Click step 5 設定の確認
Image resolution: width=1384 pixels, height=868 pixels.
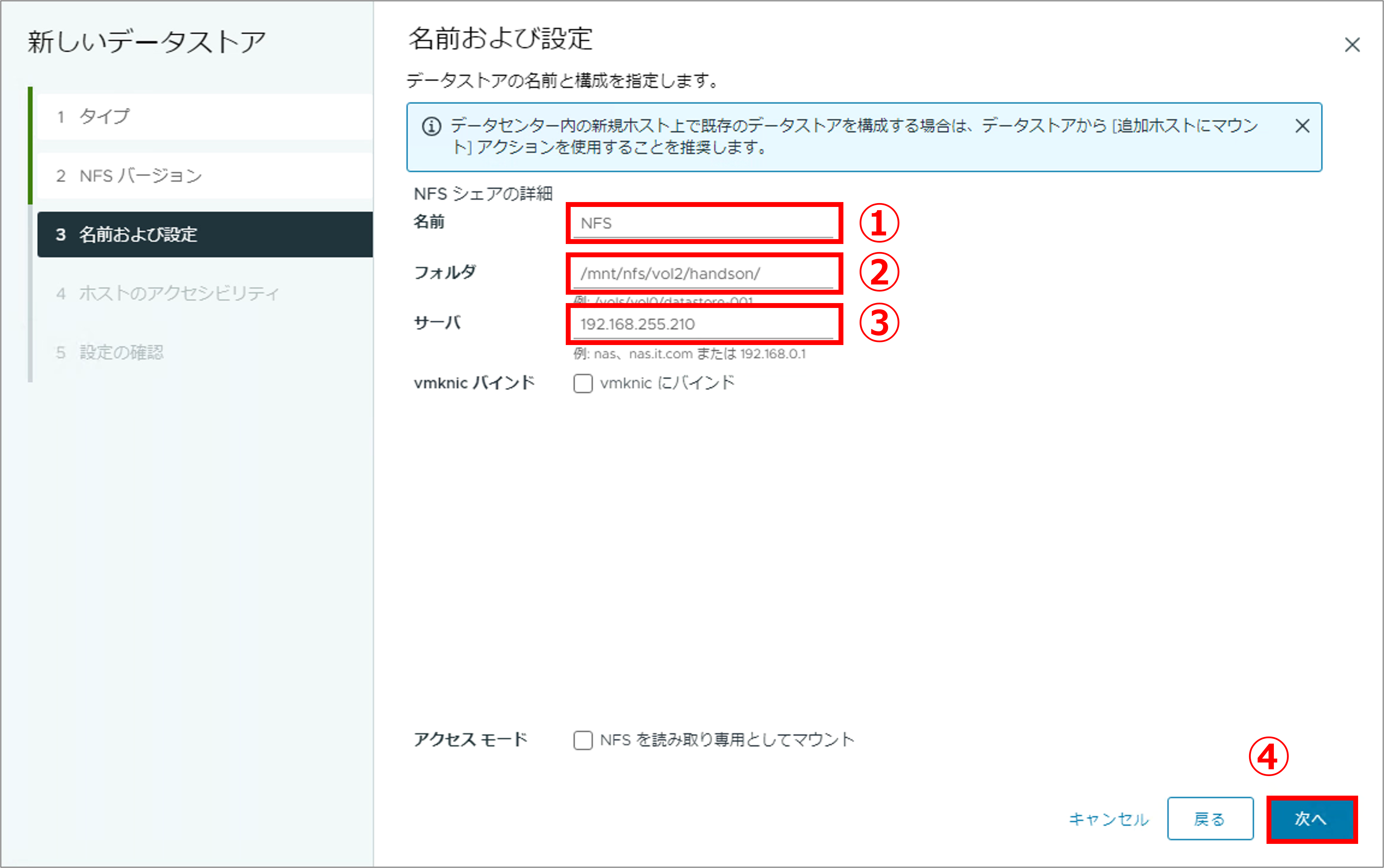pyautogui.click(x=121, y=352)
